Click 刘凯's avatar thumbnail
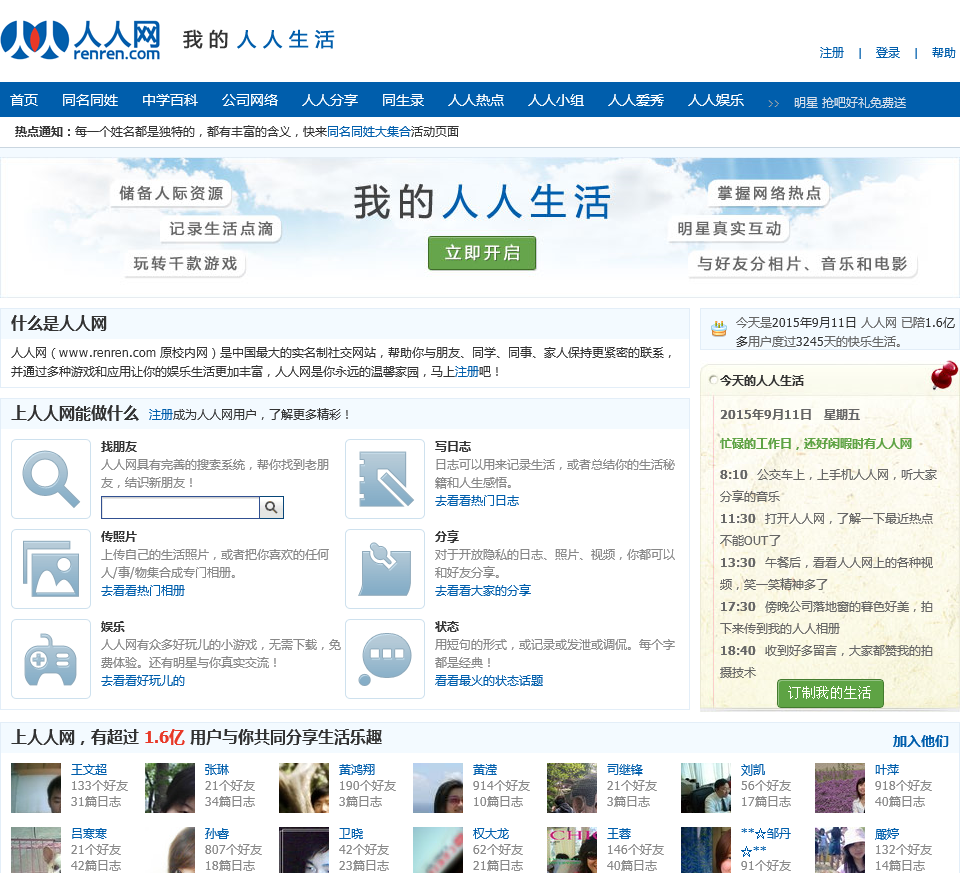The height and width of the screenshot is (873, 960). coord(707,788)
